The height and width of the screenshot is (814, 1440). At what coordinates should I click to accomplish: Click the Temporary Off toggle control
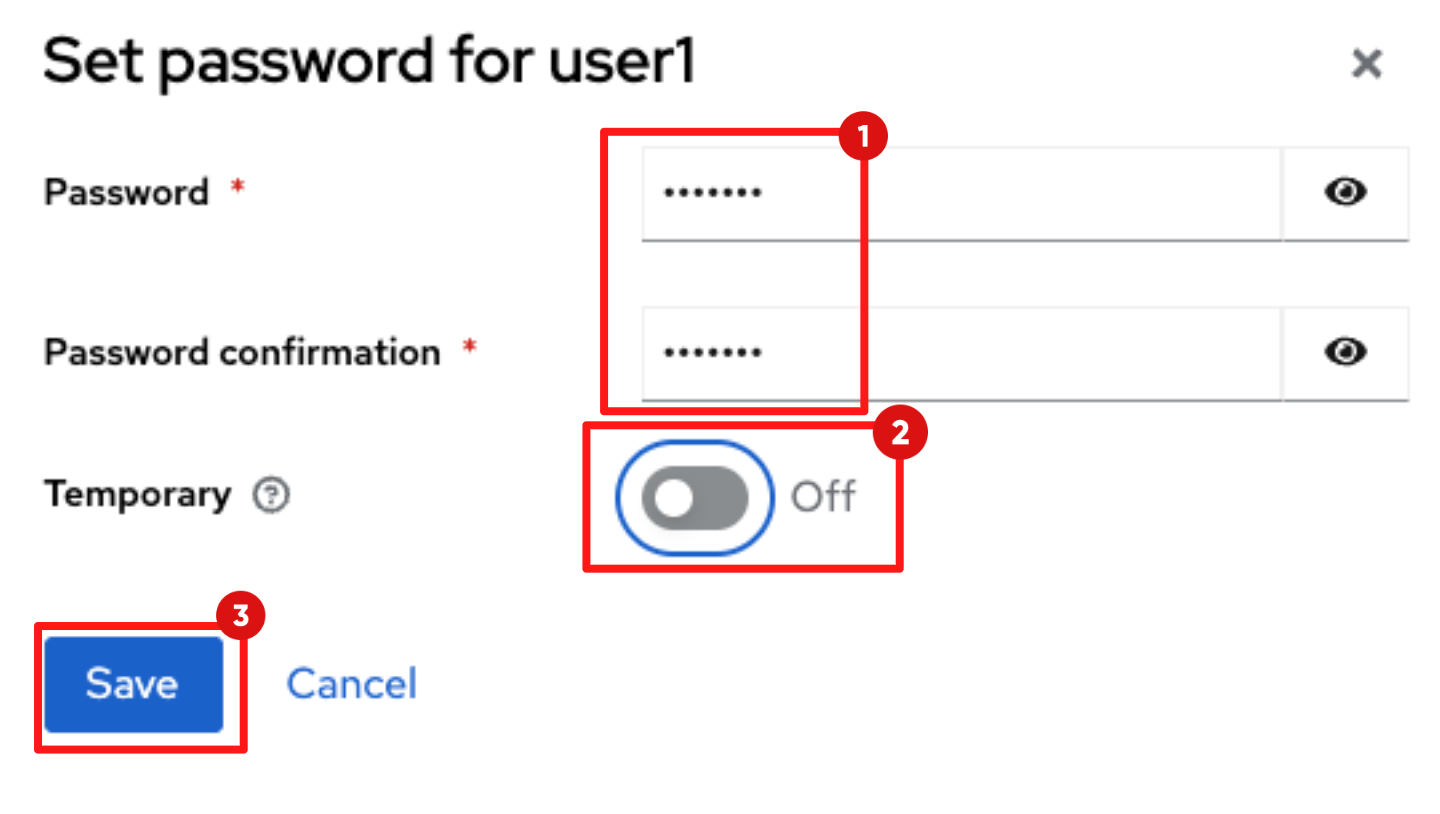pyautogui.click(x=694, y=497)
